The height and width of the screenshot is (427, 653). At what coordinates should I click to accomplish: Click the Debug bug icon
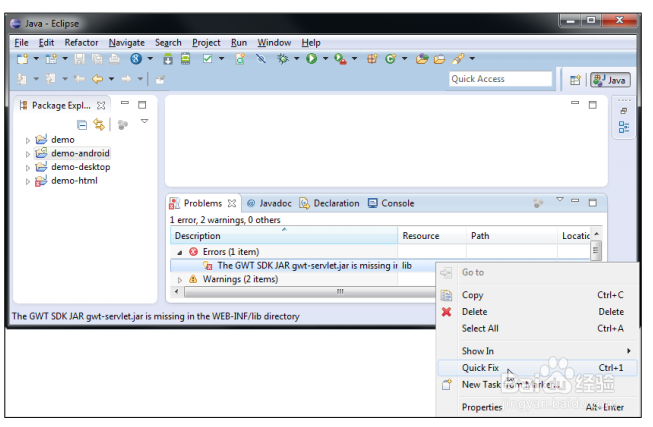(283, 59)
